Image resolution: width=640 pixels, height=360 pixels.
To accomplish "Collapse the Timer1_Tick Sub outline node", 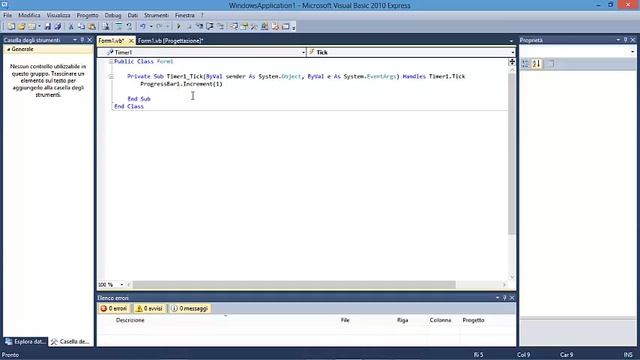I will [x=111, y=76].
